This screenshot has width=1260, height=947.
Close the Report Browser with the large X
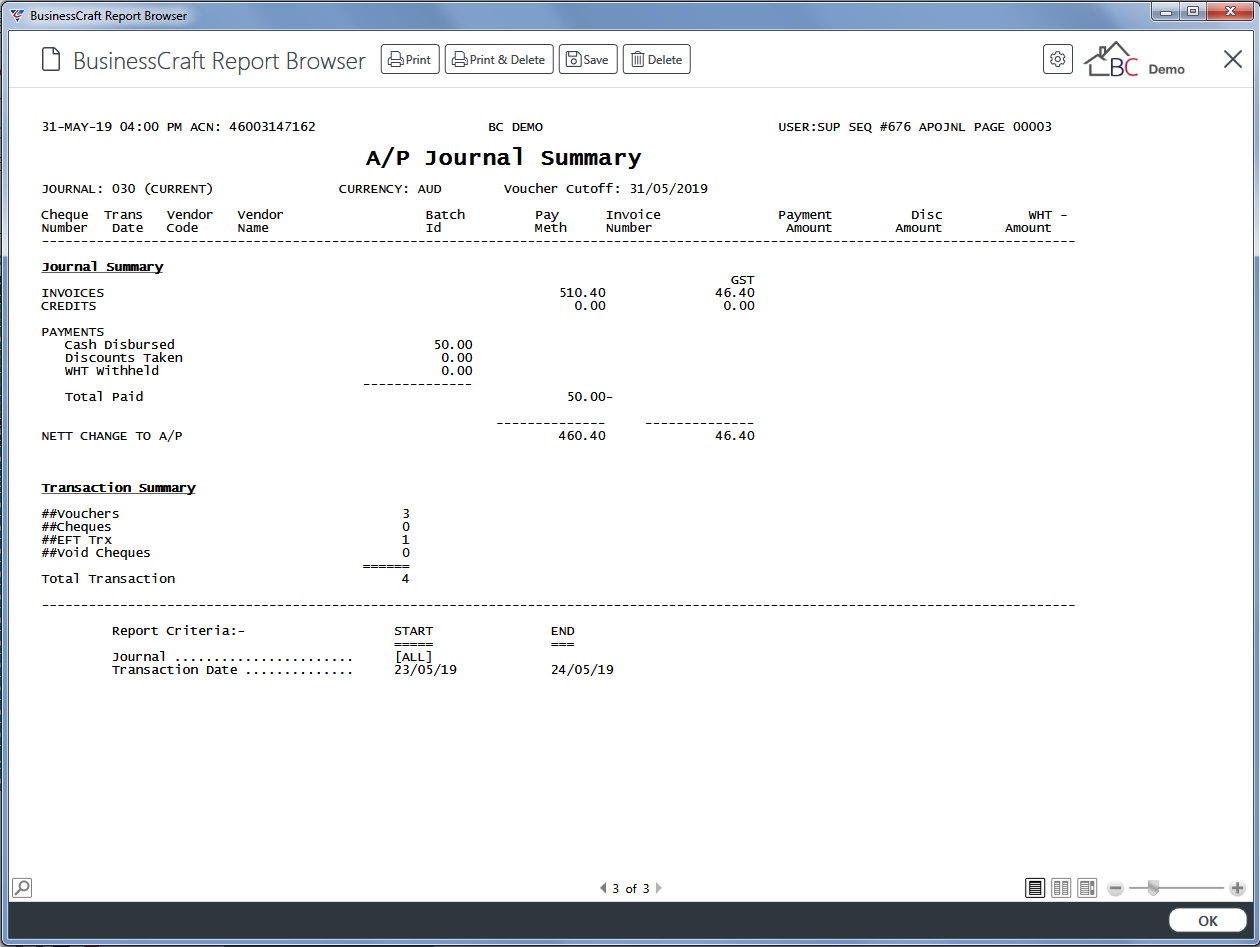point(1233,59)
